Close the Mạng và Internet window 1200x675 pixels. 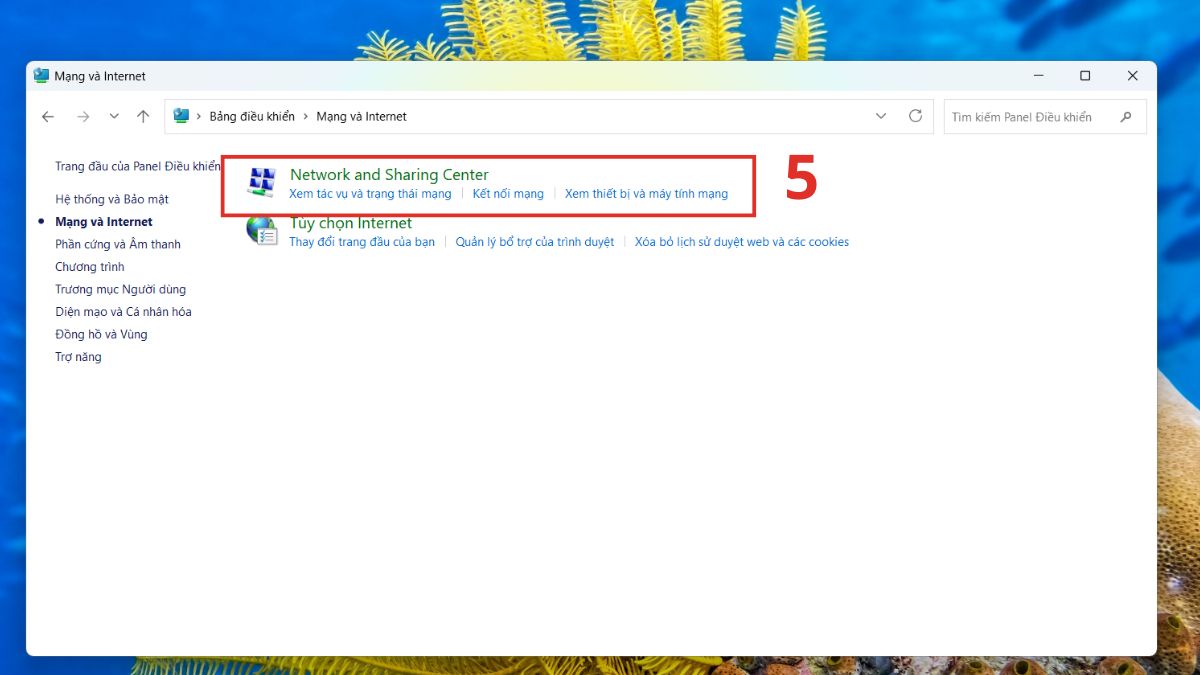(x=1133, y=76)
